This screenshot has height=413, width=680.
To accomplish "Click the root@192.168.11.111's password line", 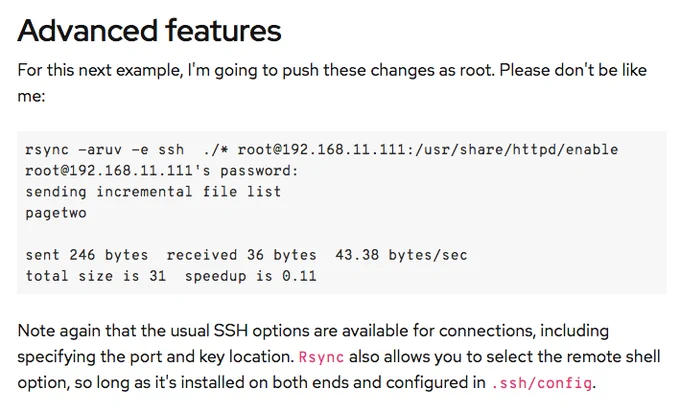I will click(x=162, y=171).
